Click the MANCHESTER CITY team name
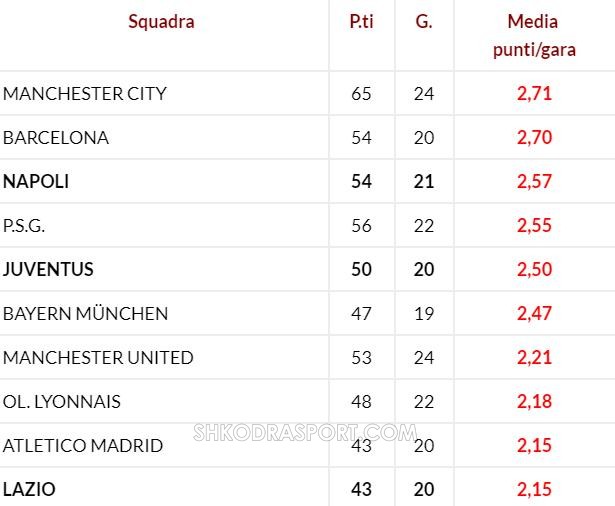This screenshot has height=506, width=615. (x=85, y=94)
